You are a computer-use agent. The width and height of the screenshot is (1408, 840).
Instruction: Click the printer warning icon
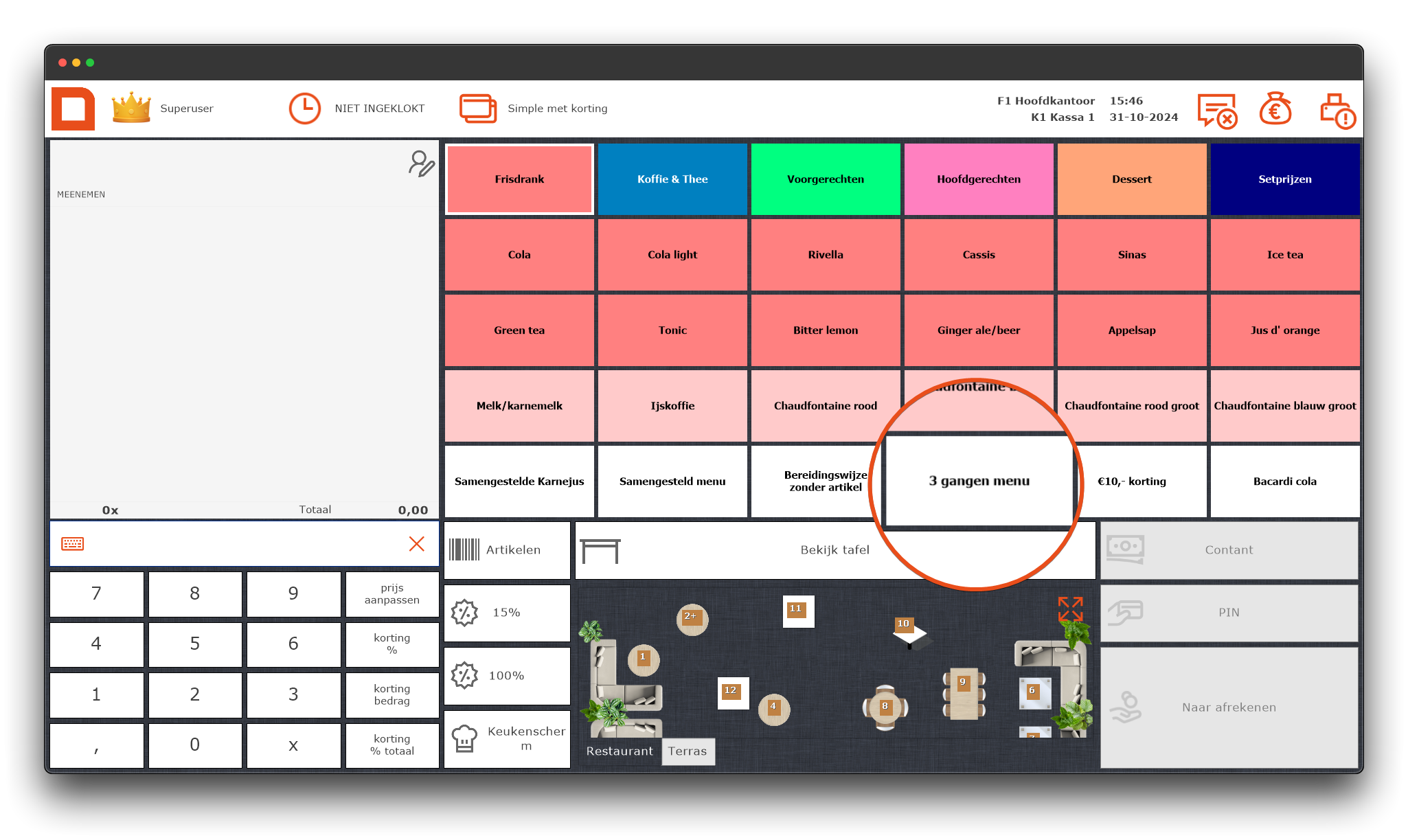pyautogui.click(x=1337, y=110)
